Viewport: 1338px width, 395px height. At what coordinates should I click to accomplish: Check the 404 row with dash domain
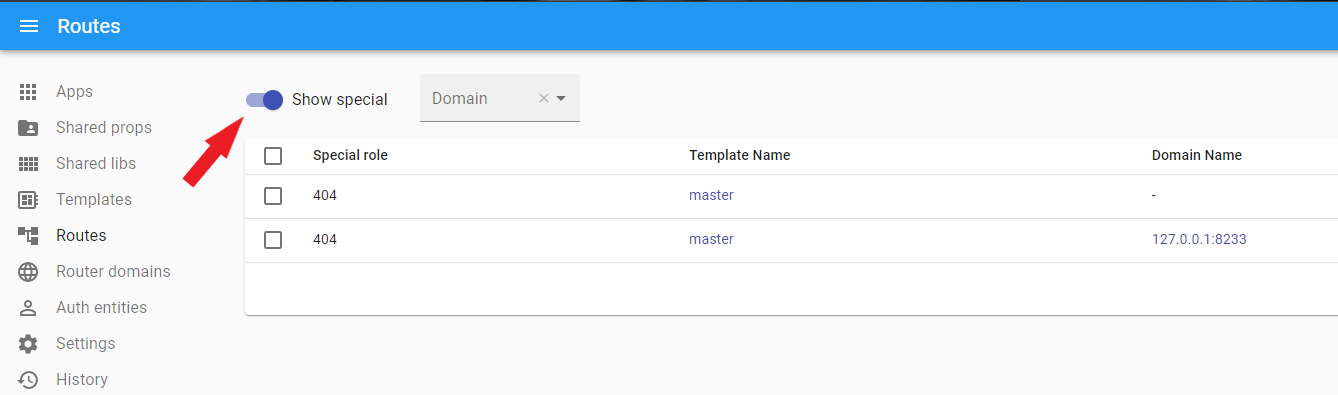click(x=273, y=196)
